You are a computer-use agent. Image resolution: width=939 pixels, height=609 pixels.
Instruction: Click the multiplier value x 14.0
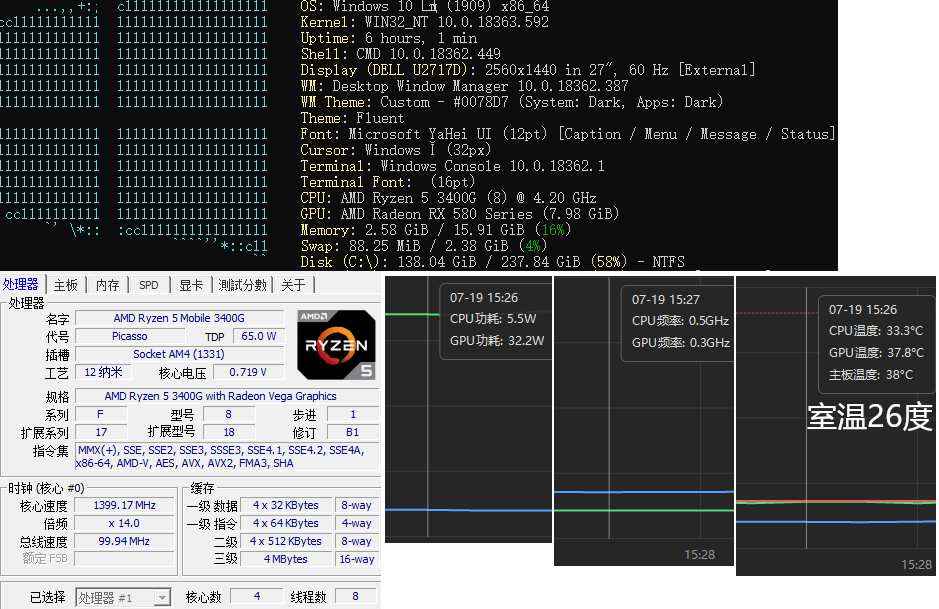tap(125, 523)
